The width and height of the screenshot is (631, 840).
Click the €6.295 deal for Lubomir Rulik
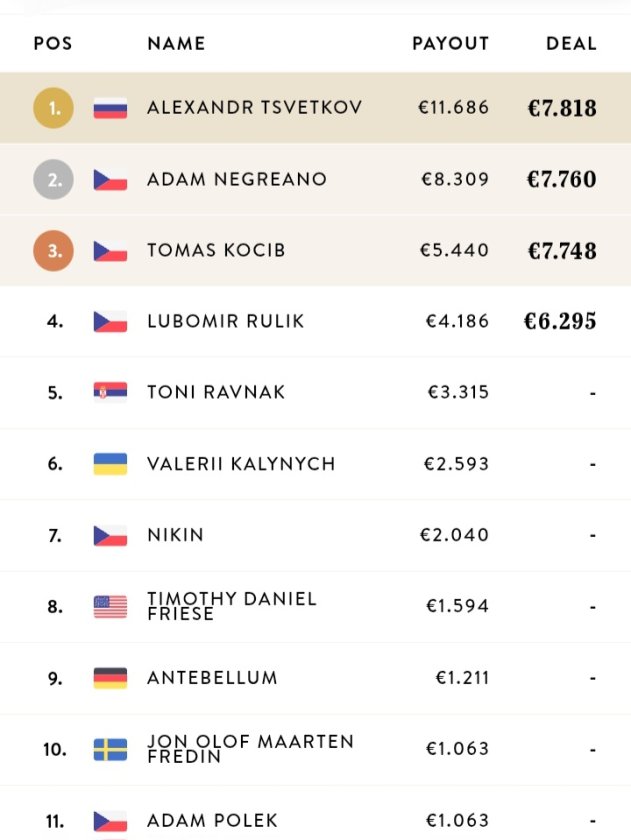coord(559,322)
